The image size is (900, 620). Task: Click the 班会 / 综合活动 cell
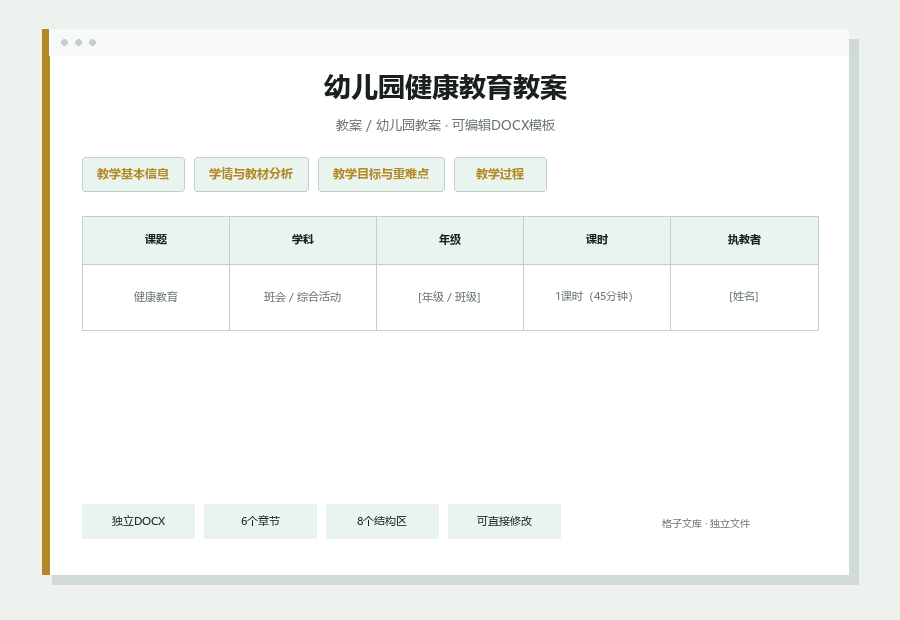pos(302,297)
